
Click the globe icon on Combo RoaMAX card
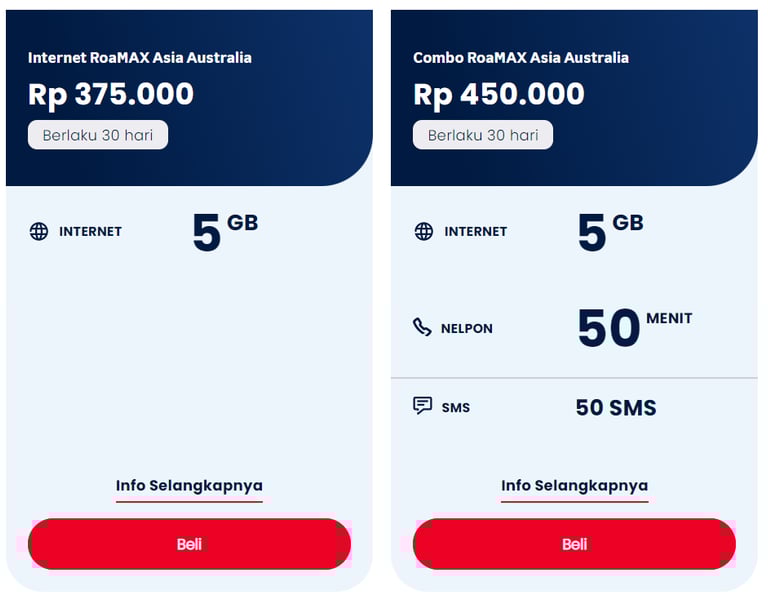[x=424, y=231]
